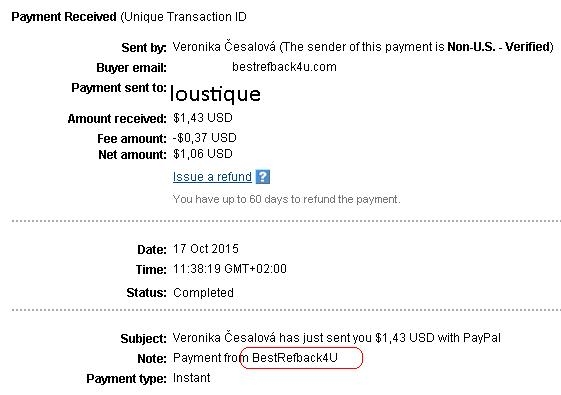Click the Completed status value
Viewport: 561px width, 395px height.
coord(203,293)
